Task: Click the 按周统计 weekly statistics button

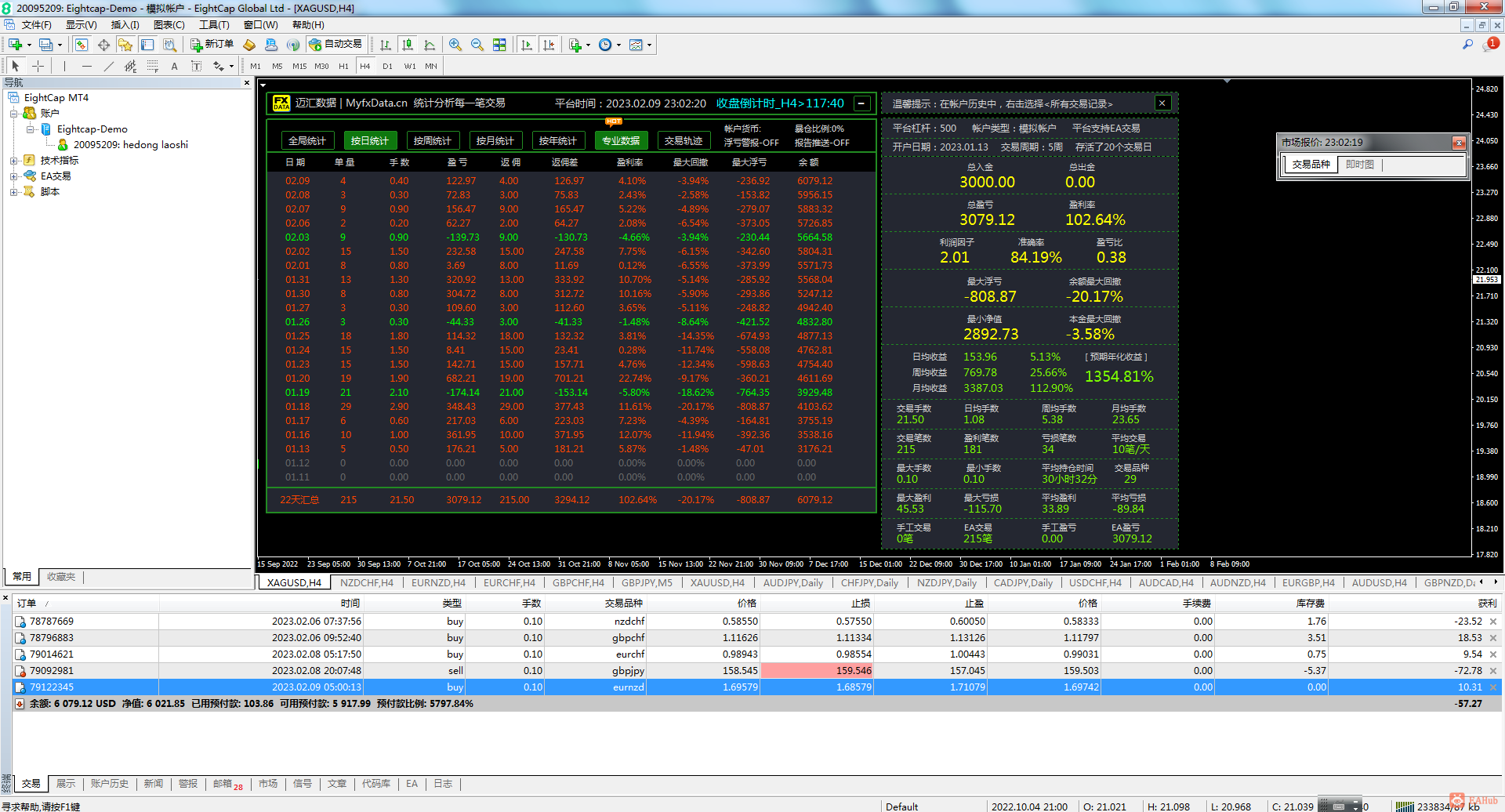Action: coord(433,141)
